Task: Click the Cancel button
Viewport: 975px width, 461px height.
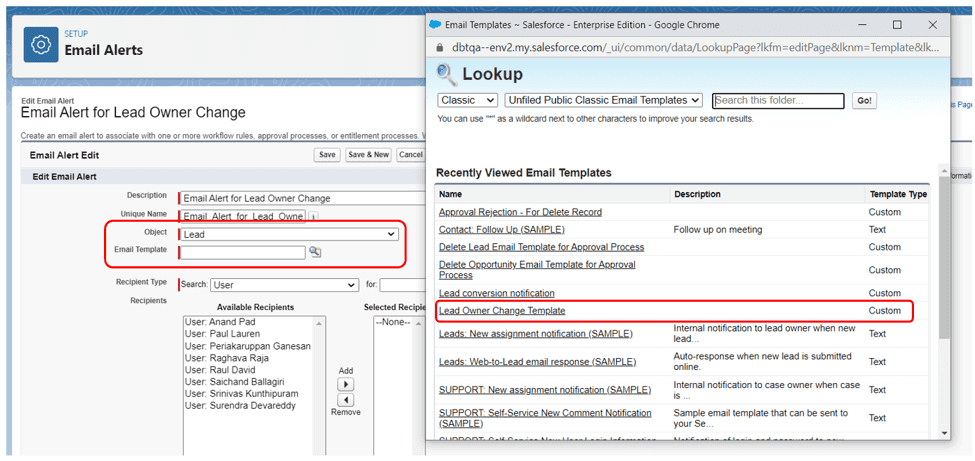Action: point(410,155)
